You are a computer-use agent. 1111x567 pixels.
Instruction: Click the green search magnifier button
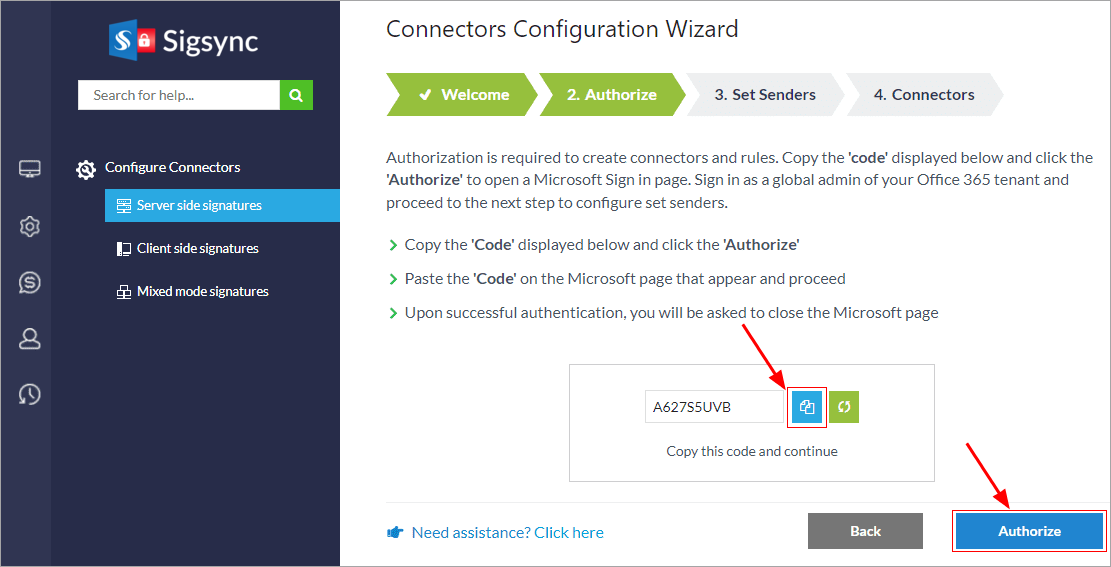pyautogui.click(x=296, y=95)
